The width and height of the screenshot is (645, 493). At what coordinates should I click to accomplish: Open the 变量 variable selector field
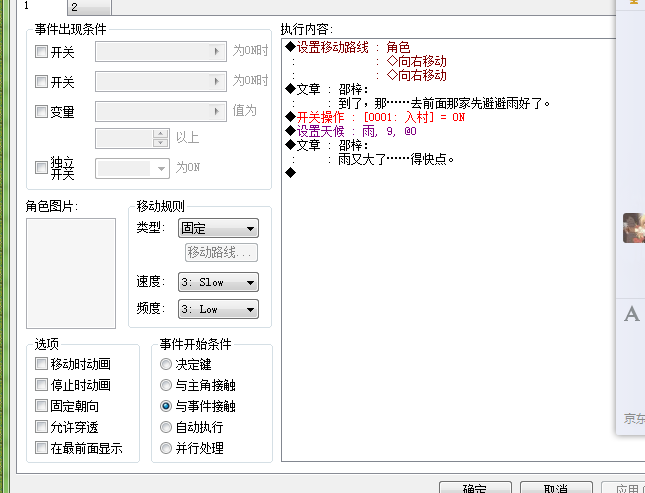point(161,111)
